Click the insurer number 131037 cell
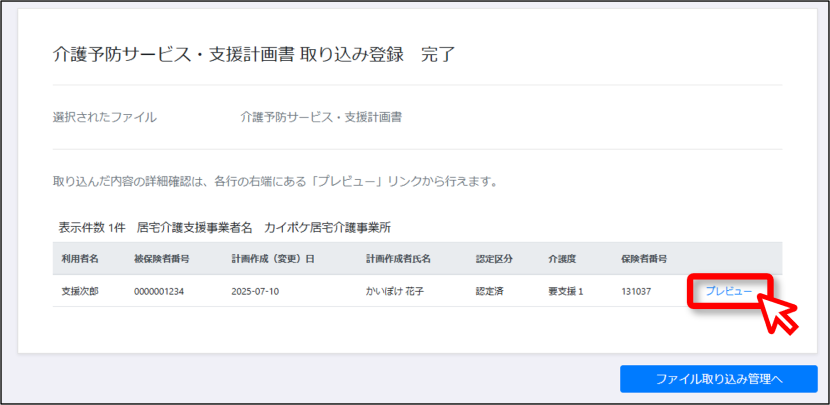 (636, 291)
